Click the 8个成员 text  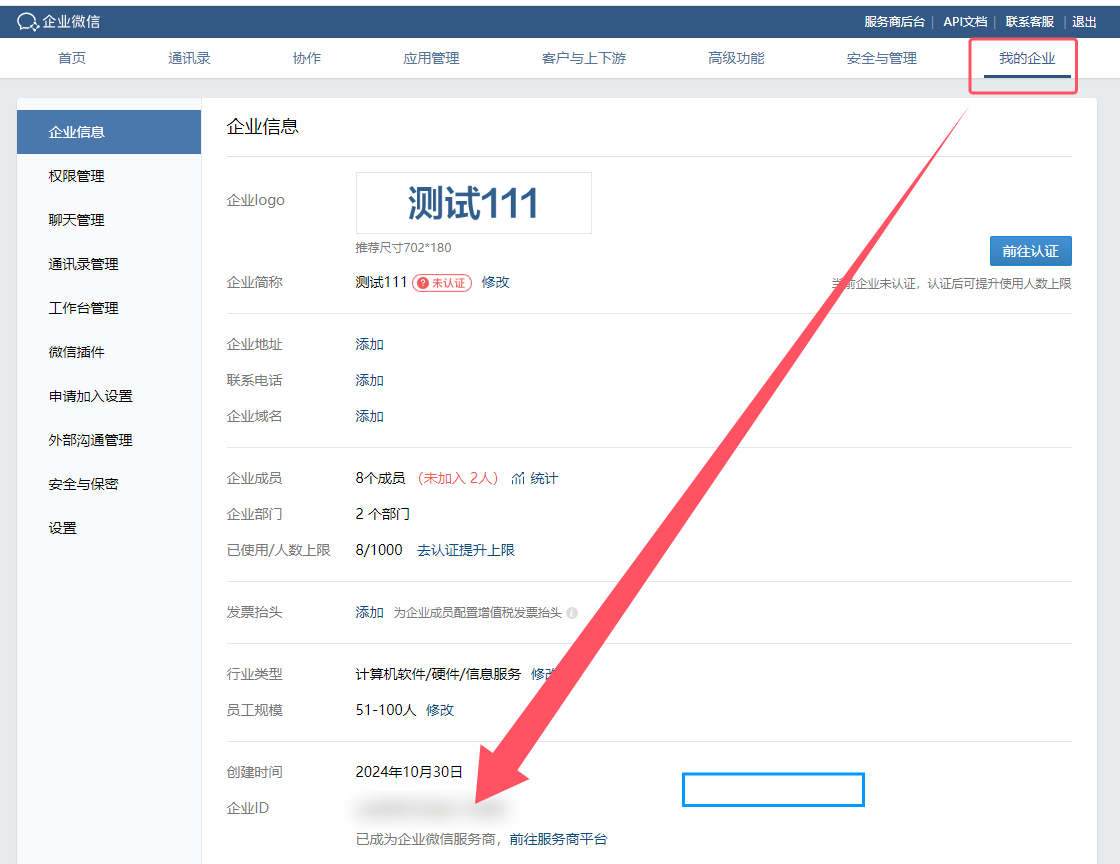tap(380, 478)
